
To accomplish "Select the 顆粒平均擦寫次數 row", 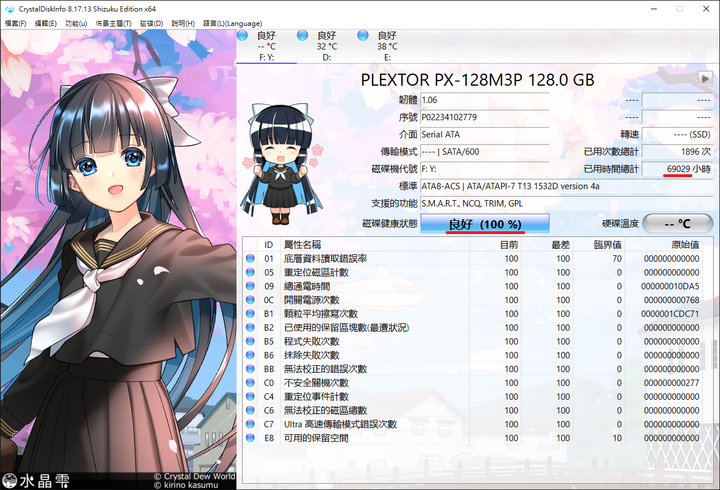I will tap(473, 314).
